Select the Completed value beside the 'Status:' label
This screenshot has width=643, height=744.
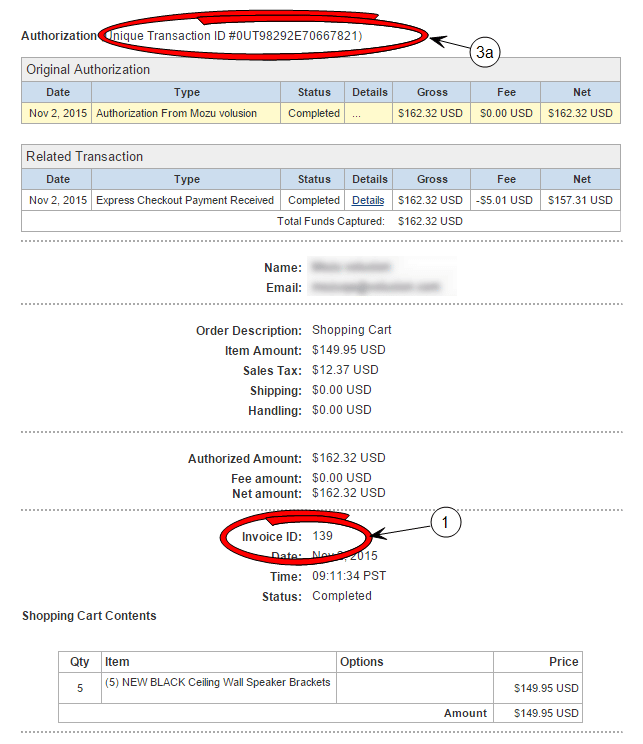click(342, 595)
